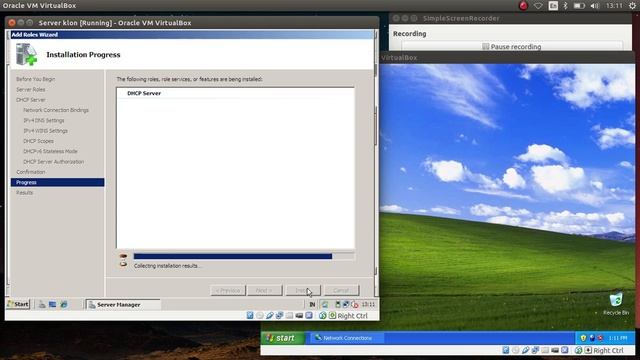The image size is (640, 360).
Task: Open keyboard layout indicator in Ubuntu panel
Action: click(x=553, y=6)
